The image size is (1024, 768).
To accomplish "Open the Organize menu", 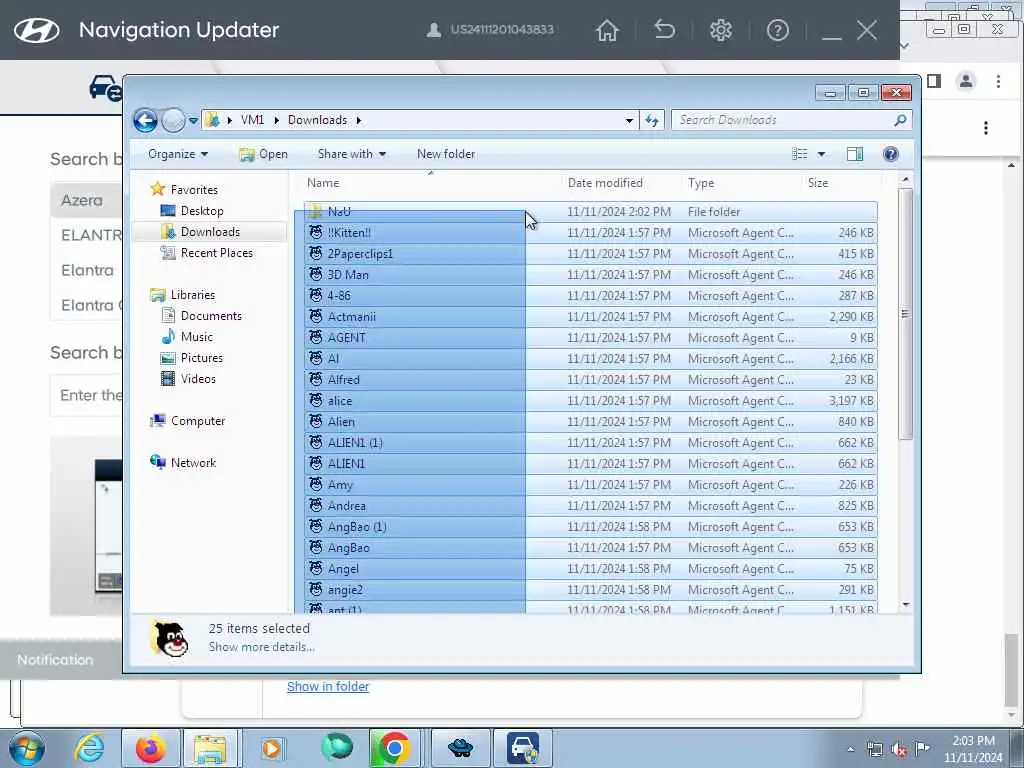I will pos(178,154).
